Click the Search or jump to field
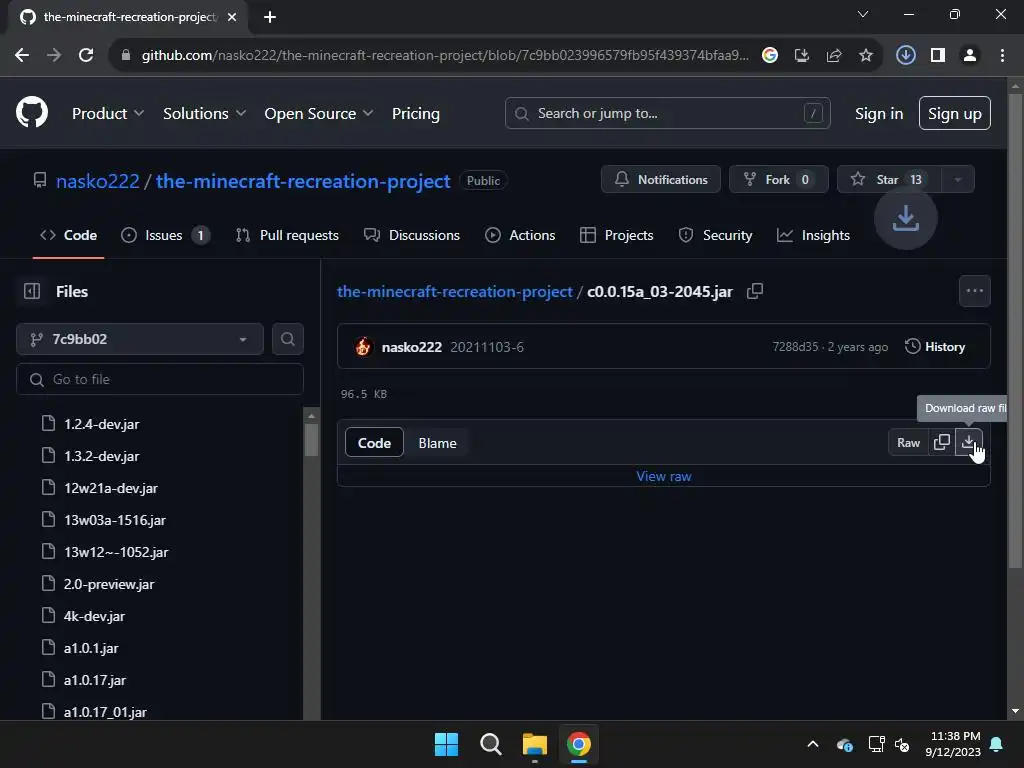 pos(667,113)
